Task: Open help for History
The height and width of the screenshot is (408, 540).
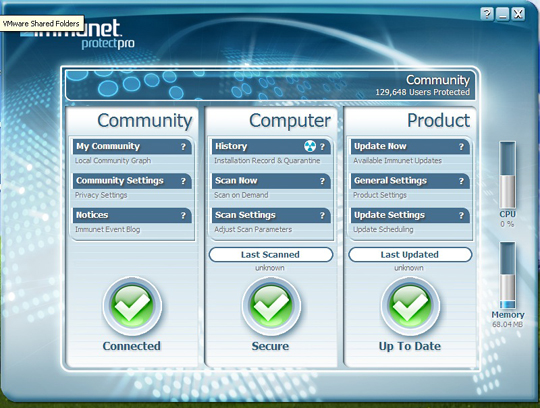Action: click(x=322, y=147)
